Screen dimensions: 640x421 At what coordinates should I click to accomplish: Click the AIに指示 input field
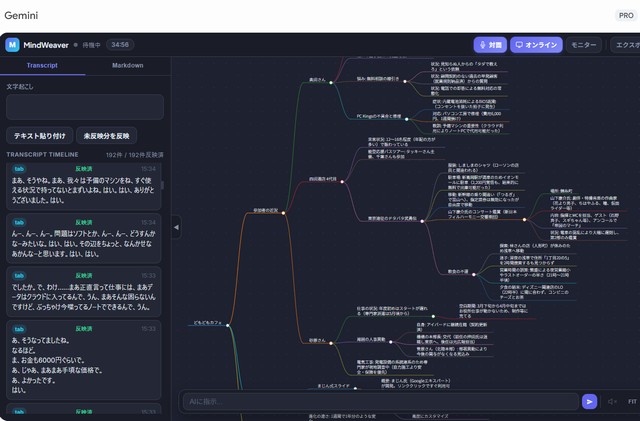pyautogui.click(x=380, y=401)
